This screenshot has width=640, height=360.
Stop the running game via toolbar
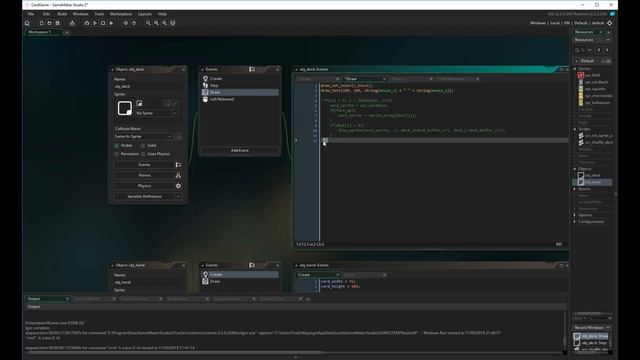tap(103, 23)
